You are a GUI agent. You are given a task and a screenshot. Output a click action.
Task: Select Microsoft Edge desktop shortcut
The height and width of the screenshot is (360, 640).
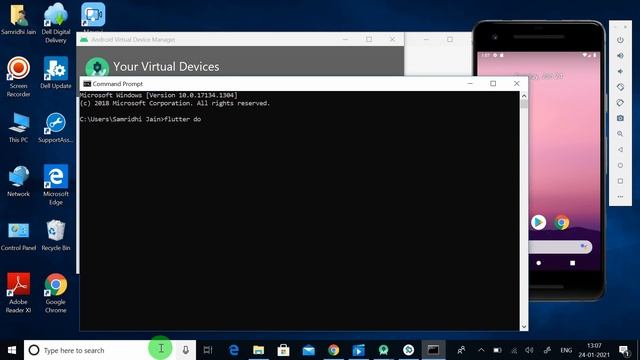pos(56,184)
